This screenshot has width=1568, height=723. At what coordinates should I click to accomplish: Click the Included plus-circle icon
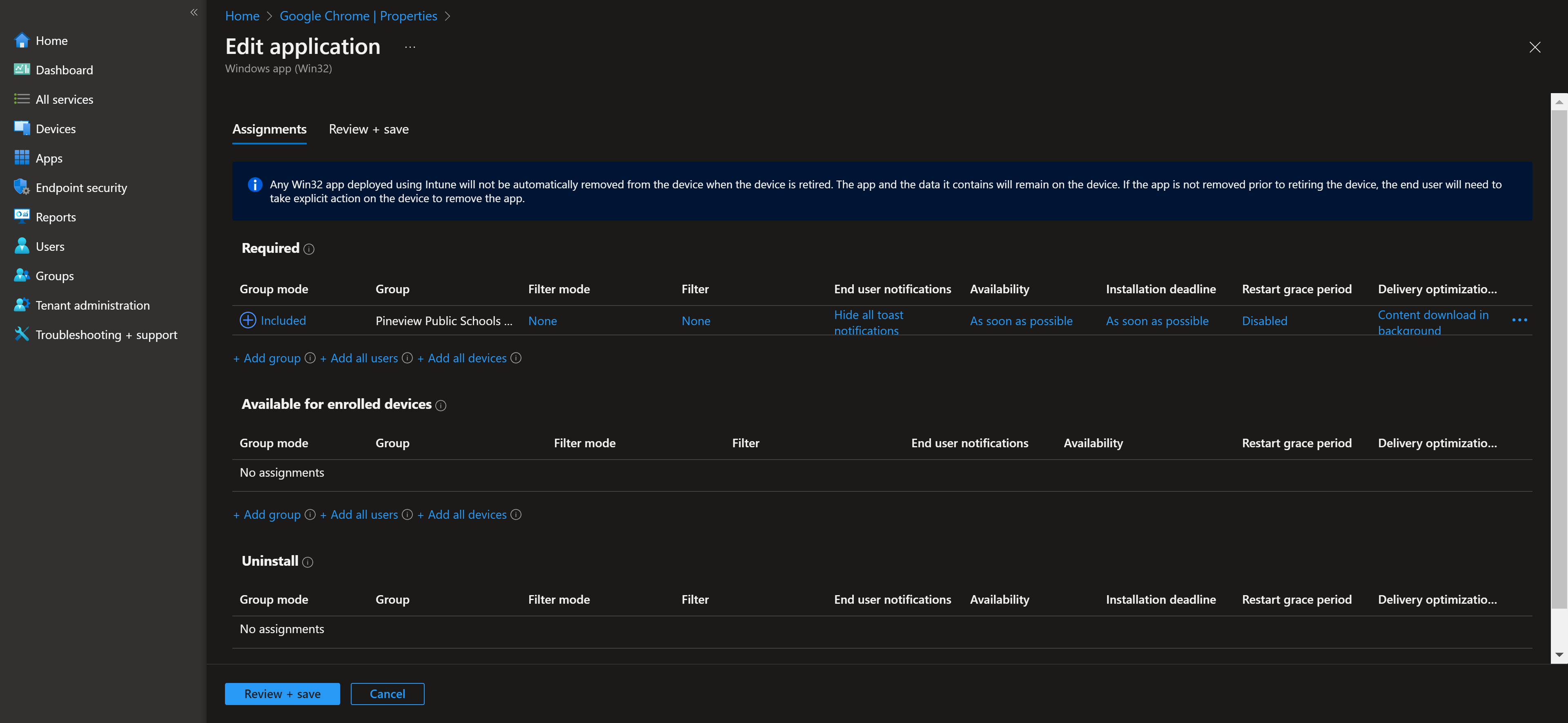pyautogui.click(x=248, y=320)
